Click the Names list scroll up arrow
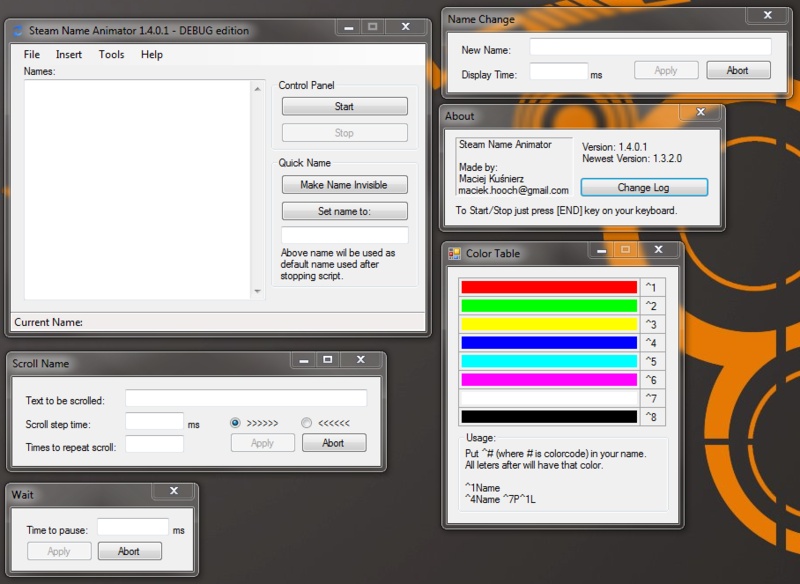 pos(258,89)
